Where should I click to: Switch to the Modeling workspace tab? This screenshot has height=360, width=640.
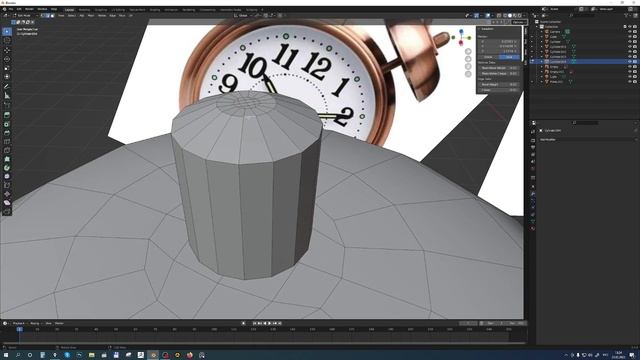pos(84,9)
